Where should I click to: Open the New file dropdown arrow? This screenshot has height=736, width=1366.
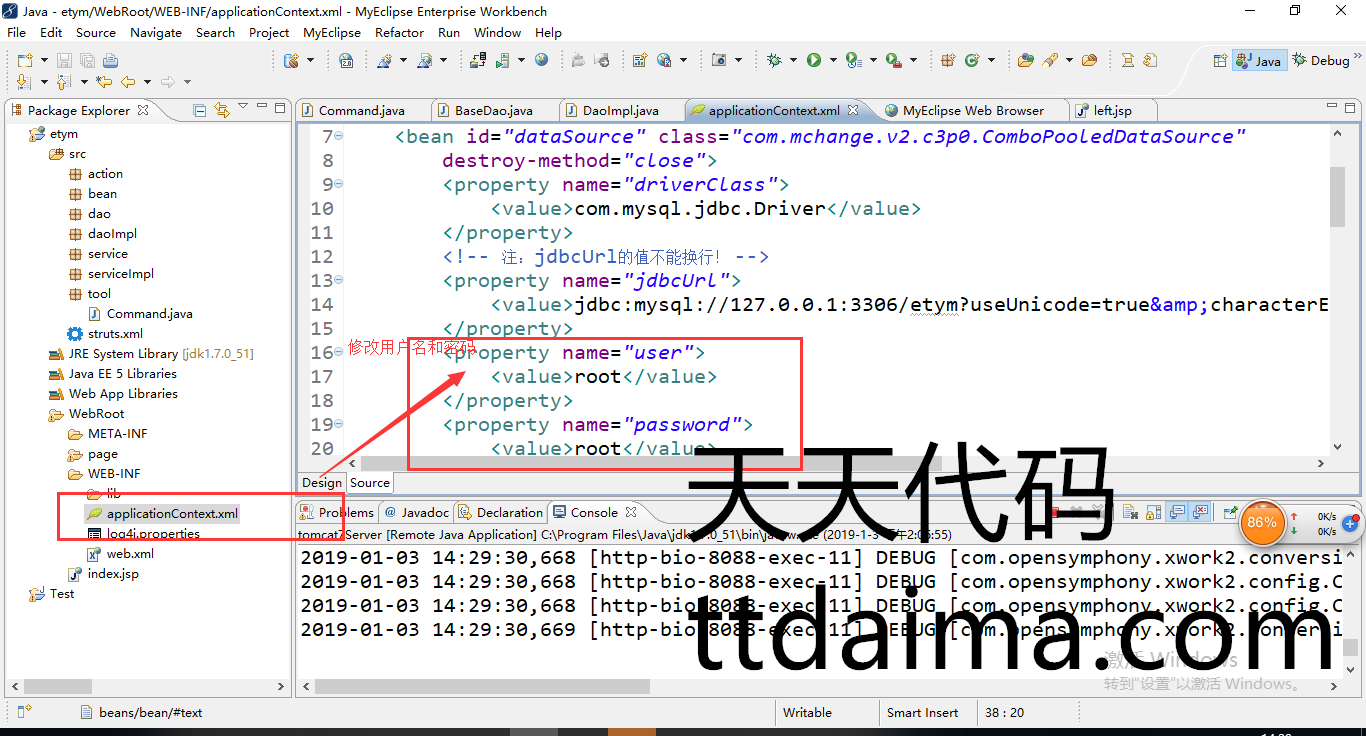coord(42,61)
